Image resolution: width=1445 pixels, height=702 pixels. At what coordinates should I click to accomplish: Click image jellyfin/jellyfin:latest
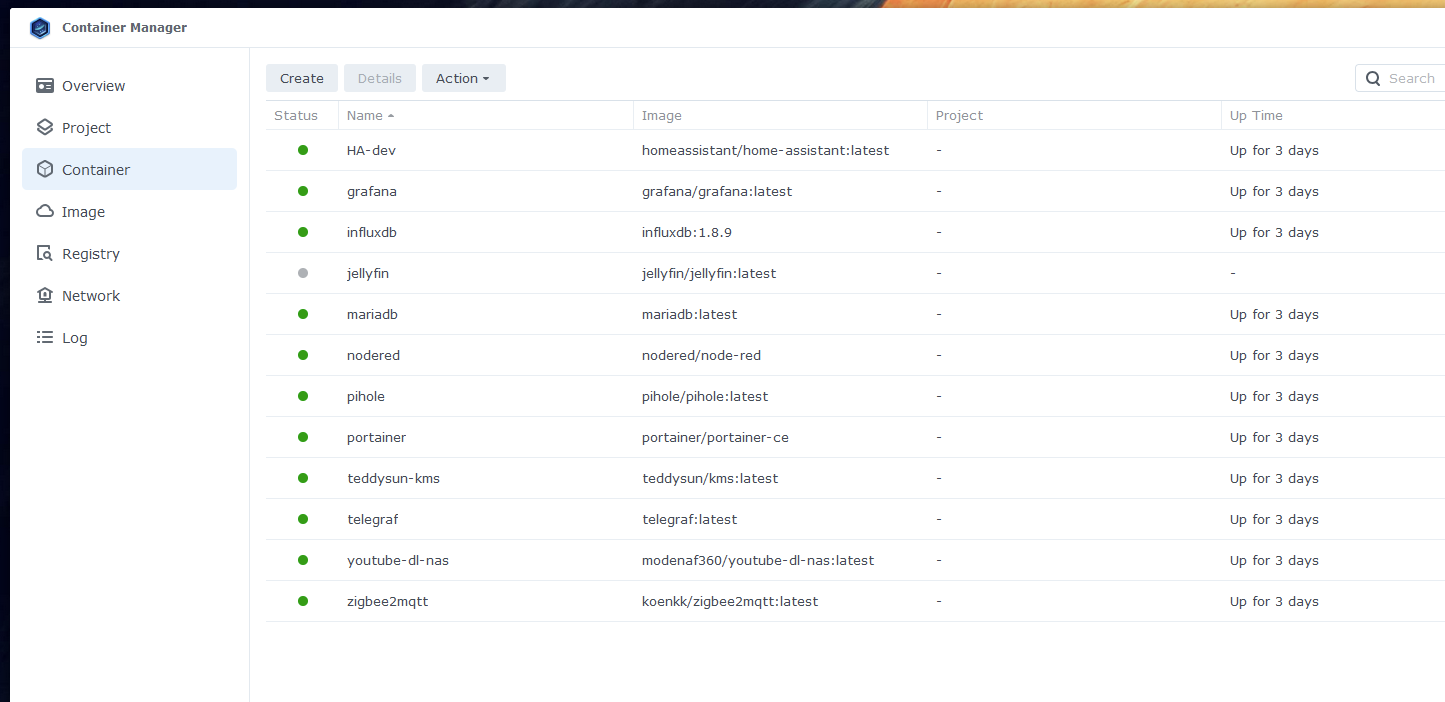[x=709, y=273]
